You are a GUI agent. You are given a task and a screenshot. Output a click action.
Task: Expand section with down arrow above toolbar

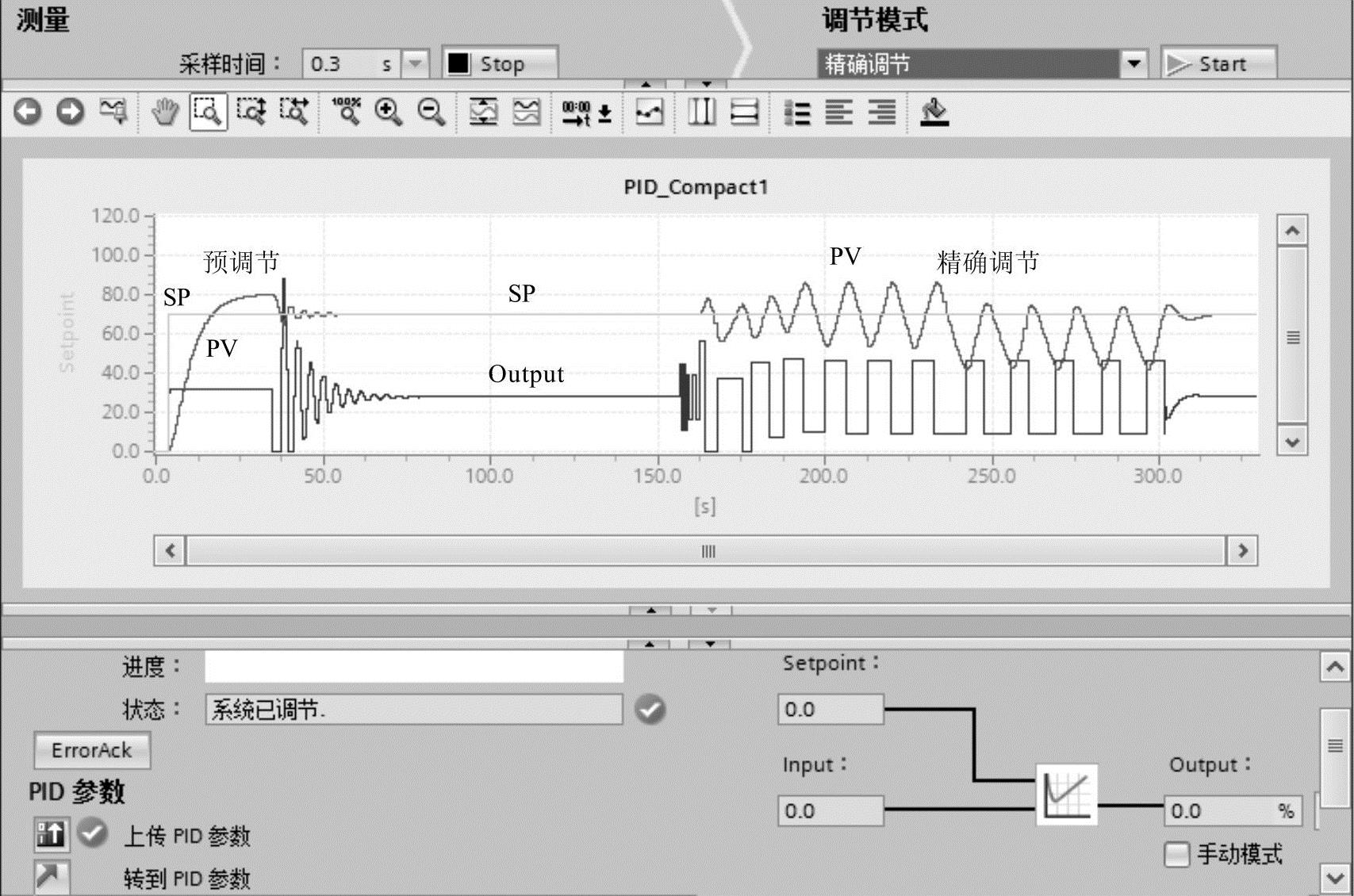pyautogui.click(x=707, y=83)
